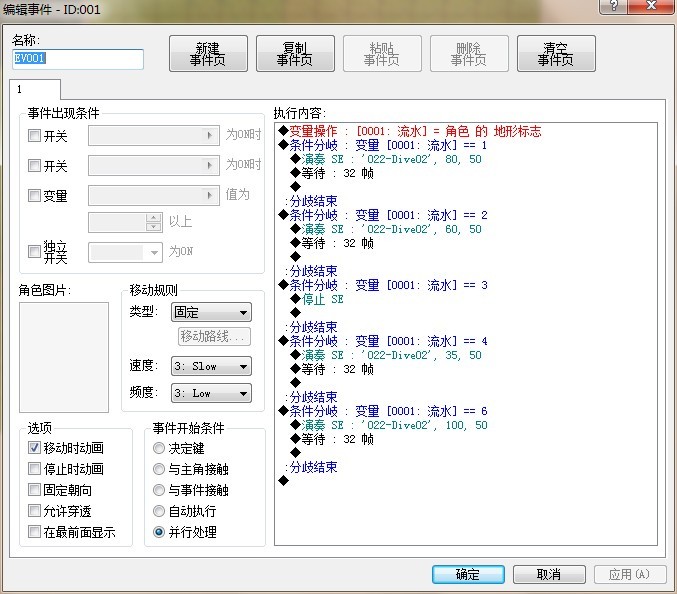677x594 pixels.
Task: Select 并行处理 trigger radio button
Action: coord(159,532)
